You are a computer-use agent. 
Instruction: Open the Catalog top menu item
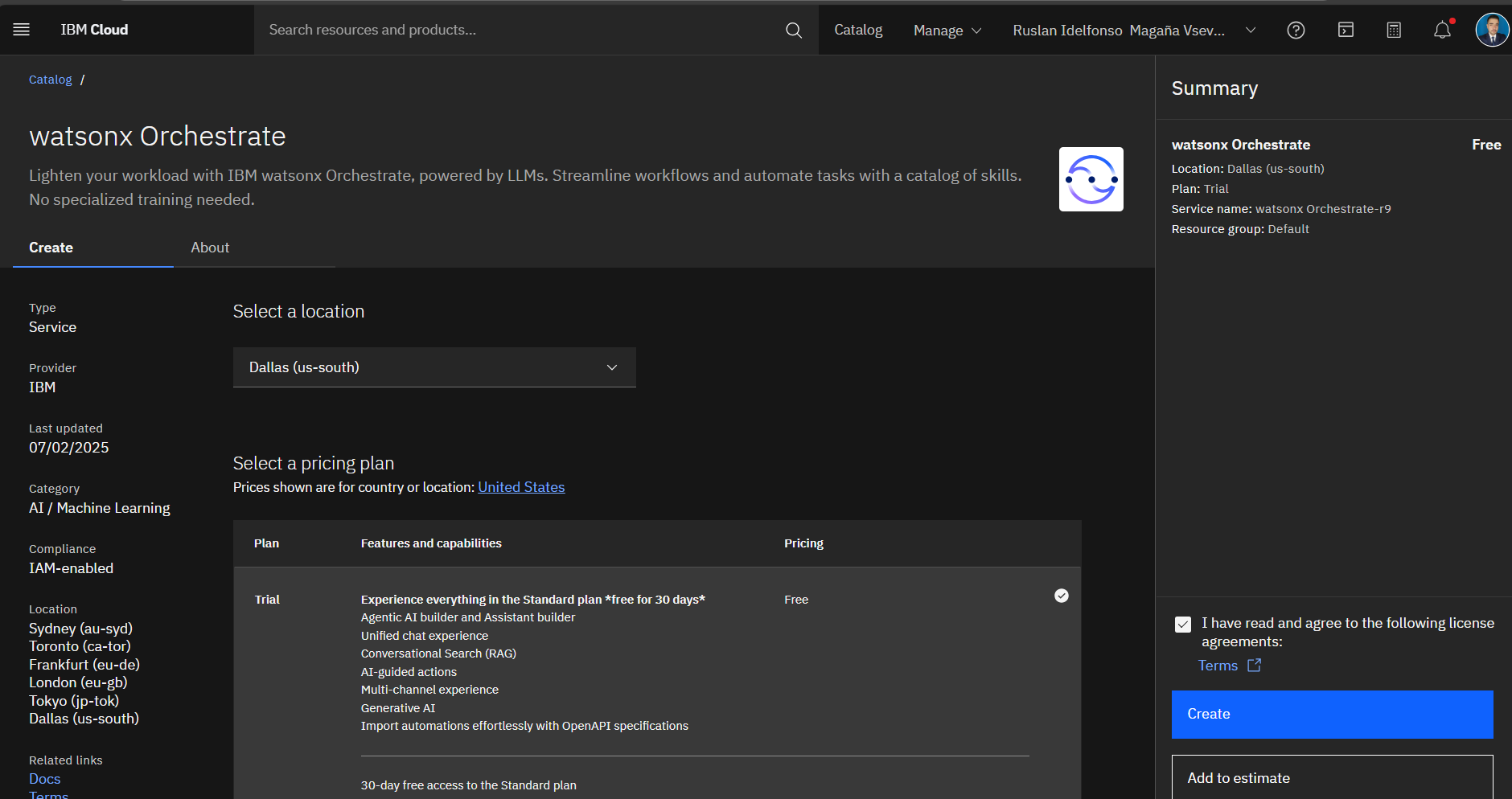coord(858,30)
